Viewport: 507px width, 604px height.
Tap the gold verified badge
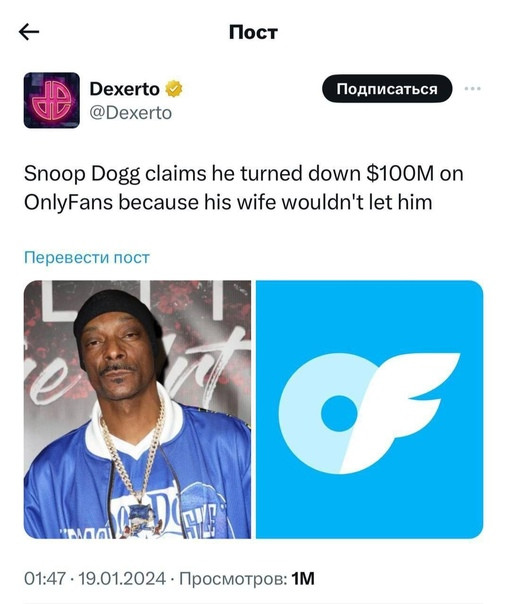(x=174, y=89)
